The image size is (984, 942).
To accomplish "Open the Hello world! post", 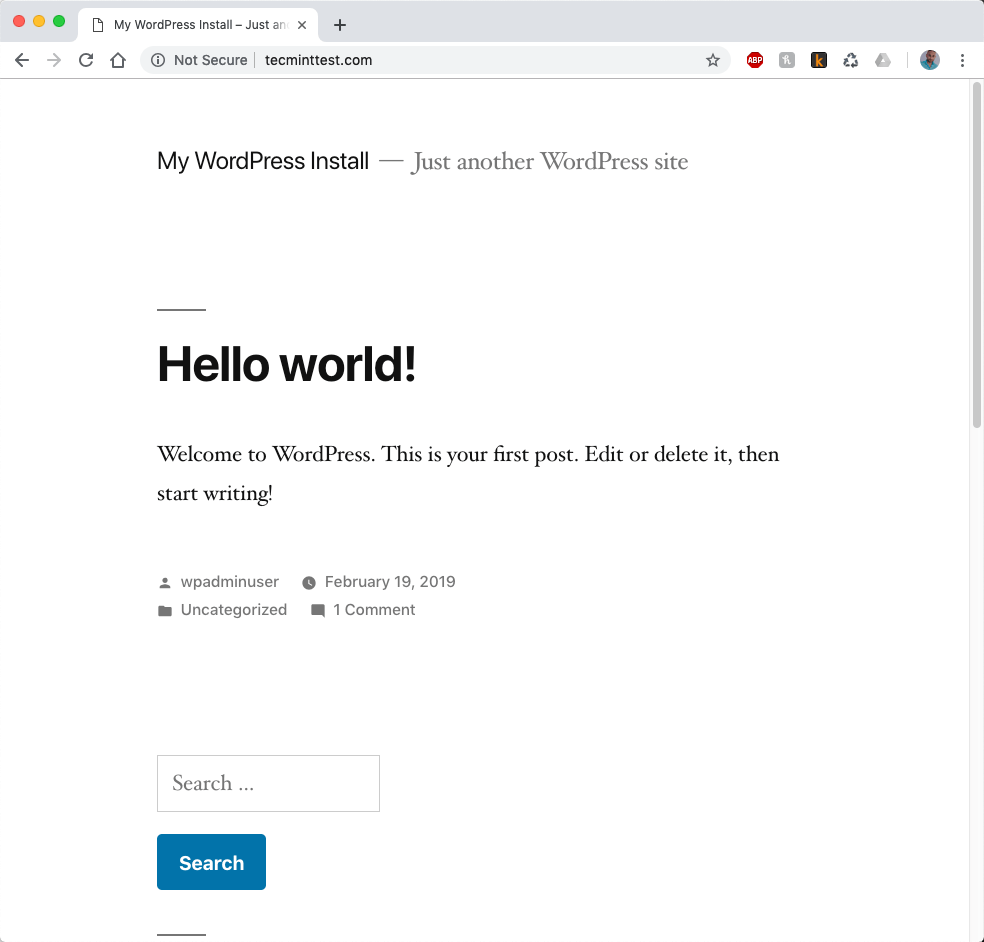I will coord(286,364).
